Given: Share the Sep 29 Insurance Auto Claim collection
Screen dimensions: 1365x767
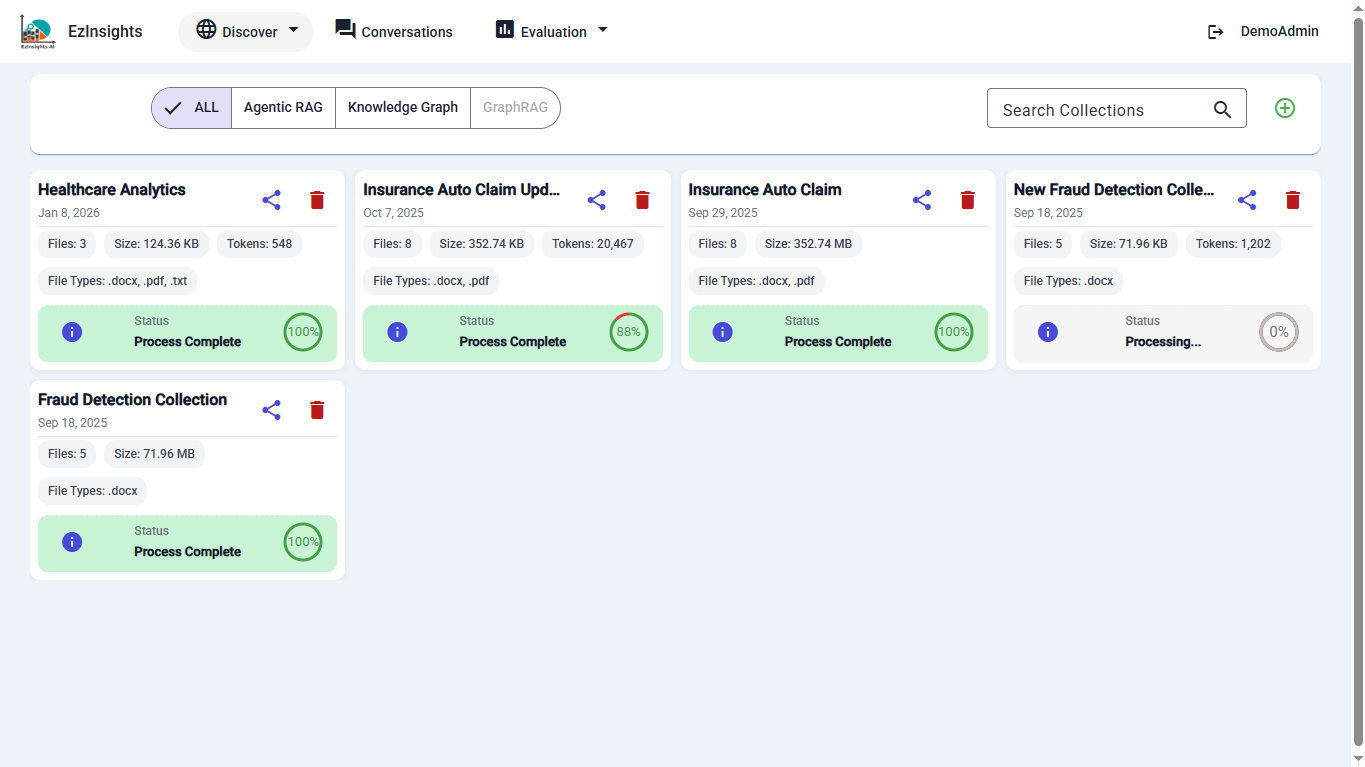Looking at the screenshot, I should point(922,200).
